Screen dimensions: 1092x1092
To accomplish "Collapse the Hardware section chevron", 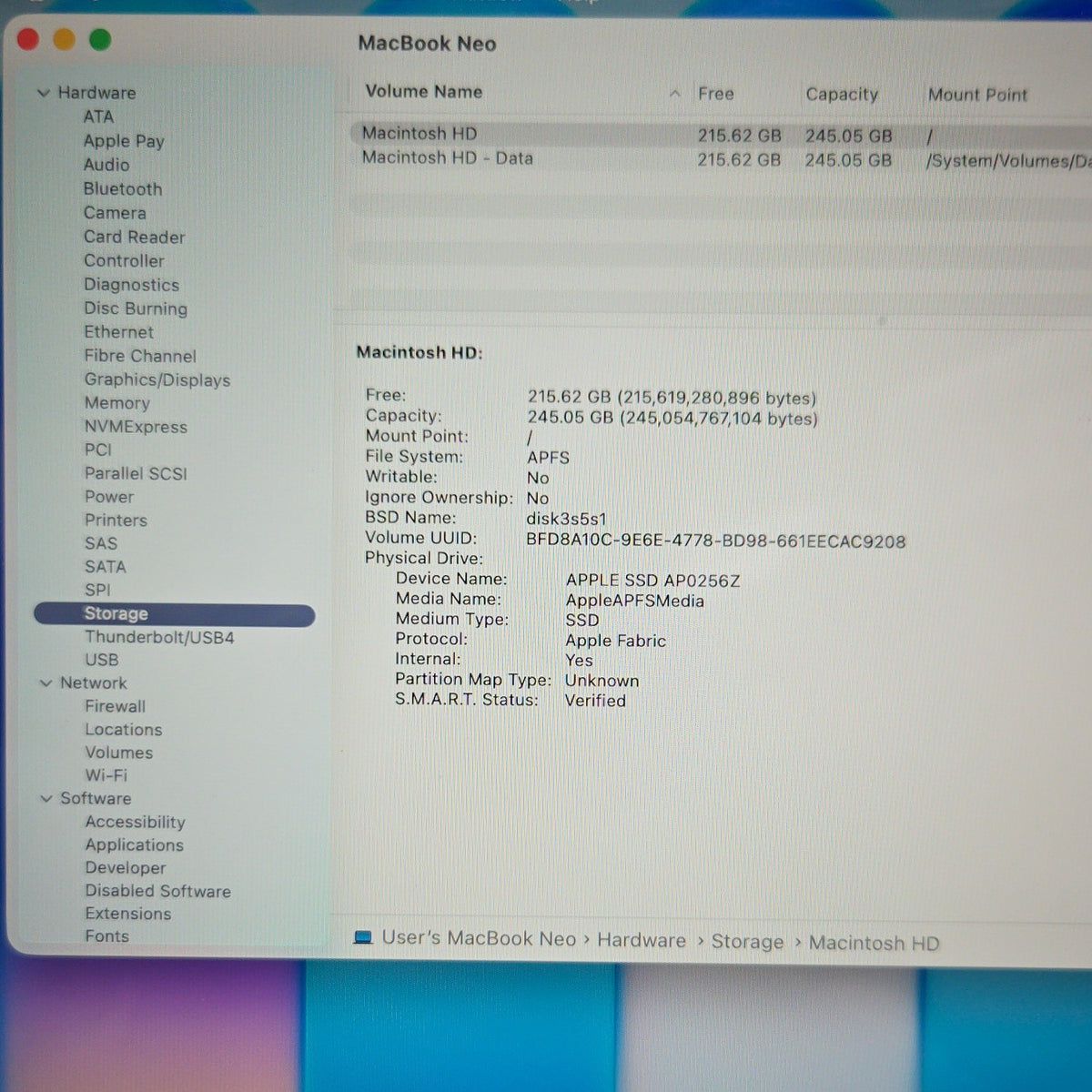I will [x=43, y=93].
